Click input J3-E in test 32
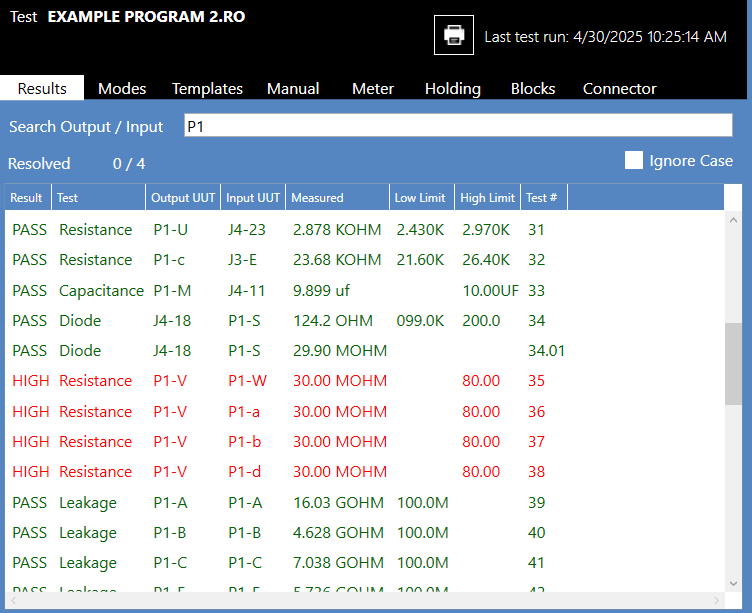Image resolution: width=752 pixels, height=613 pixels. 242,259
